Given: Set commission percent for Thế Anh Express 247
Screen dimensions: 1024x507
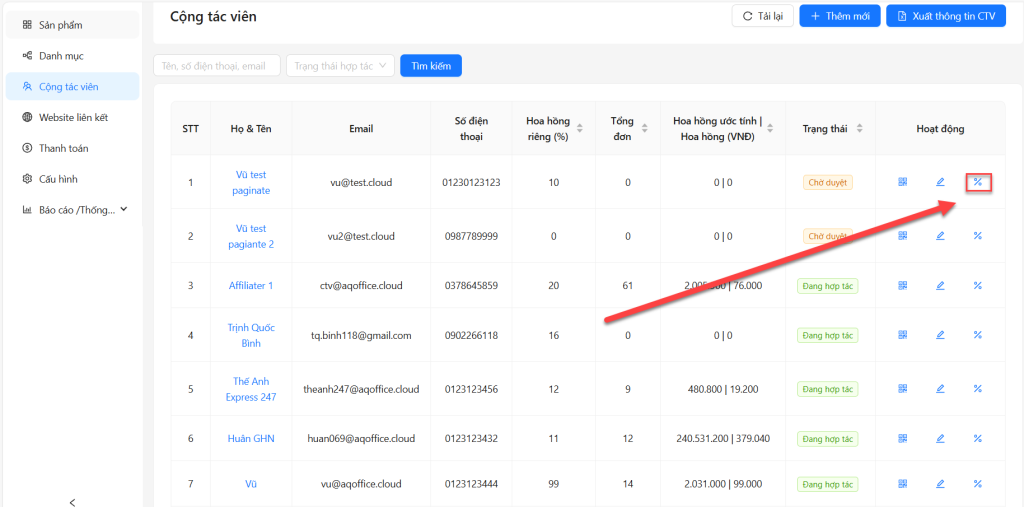Looking at the screenshot, I should (x=977, y=389).
